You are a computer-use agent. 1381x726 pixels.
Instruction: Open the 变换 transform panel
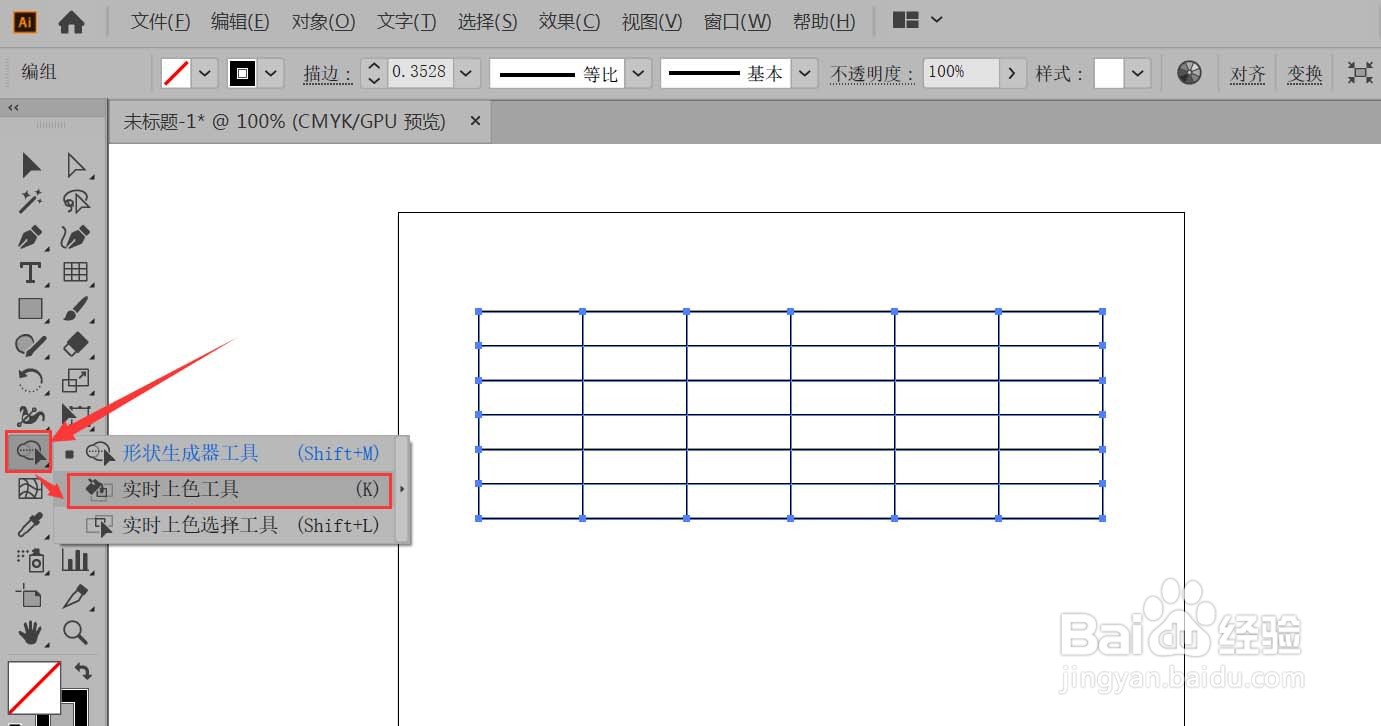click(x=1305, y=74)
